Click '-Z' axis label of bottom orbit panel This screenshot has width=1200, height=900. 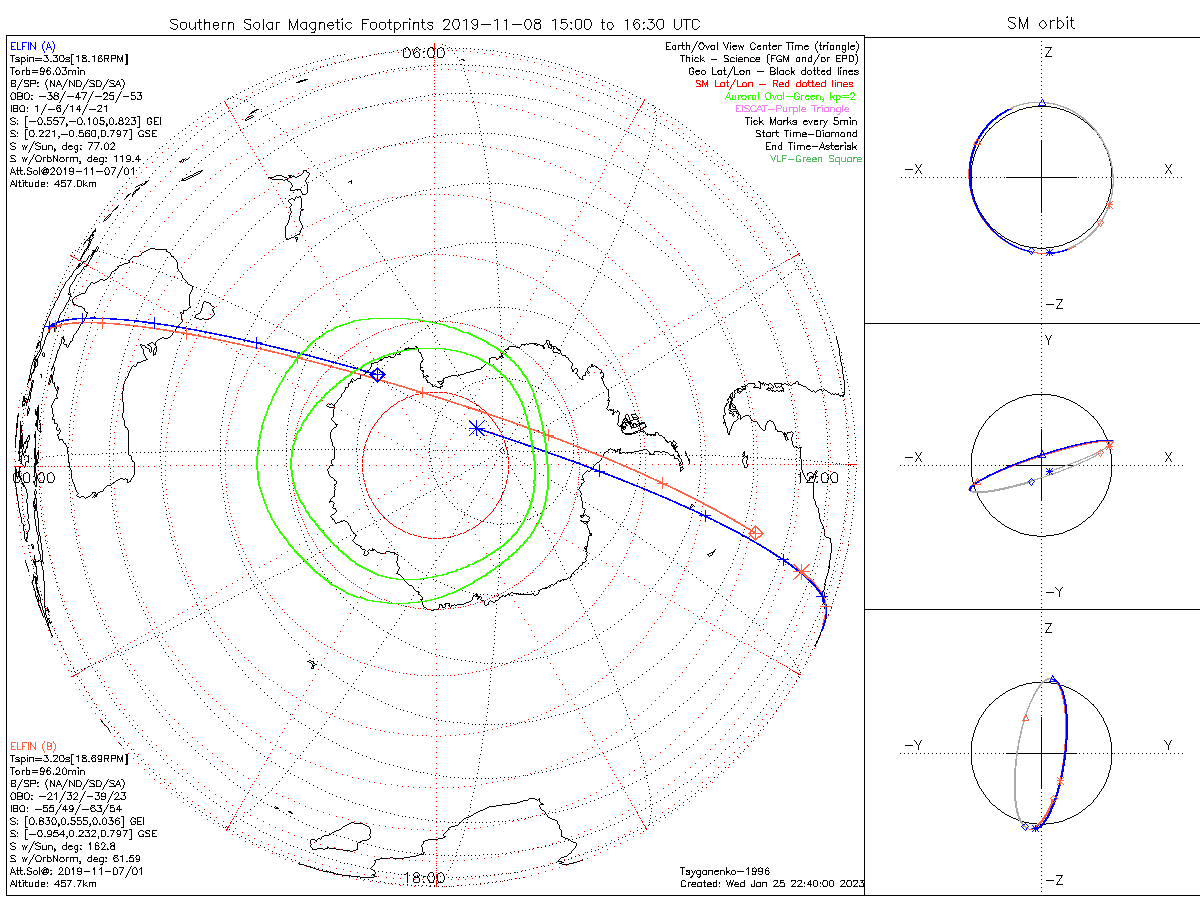(1053, 880)
